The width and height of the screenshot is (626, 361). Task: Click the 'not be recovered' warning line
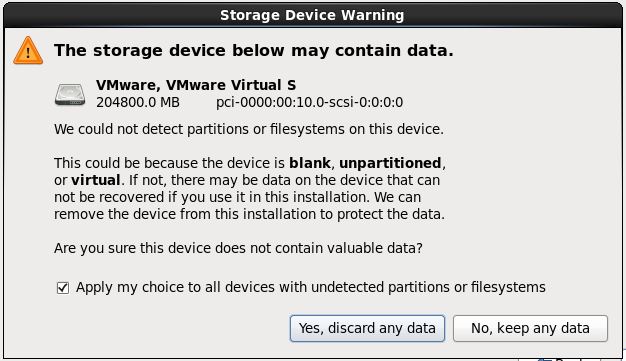click(x=238, y=197)
